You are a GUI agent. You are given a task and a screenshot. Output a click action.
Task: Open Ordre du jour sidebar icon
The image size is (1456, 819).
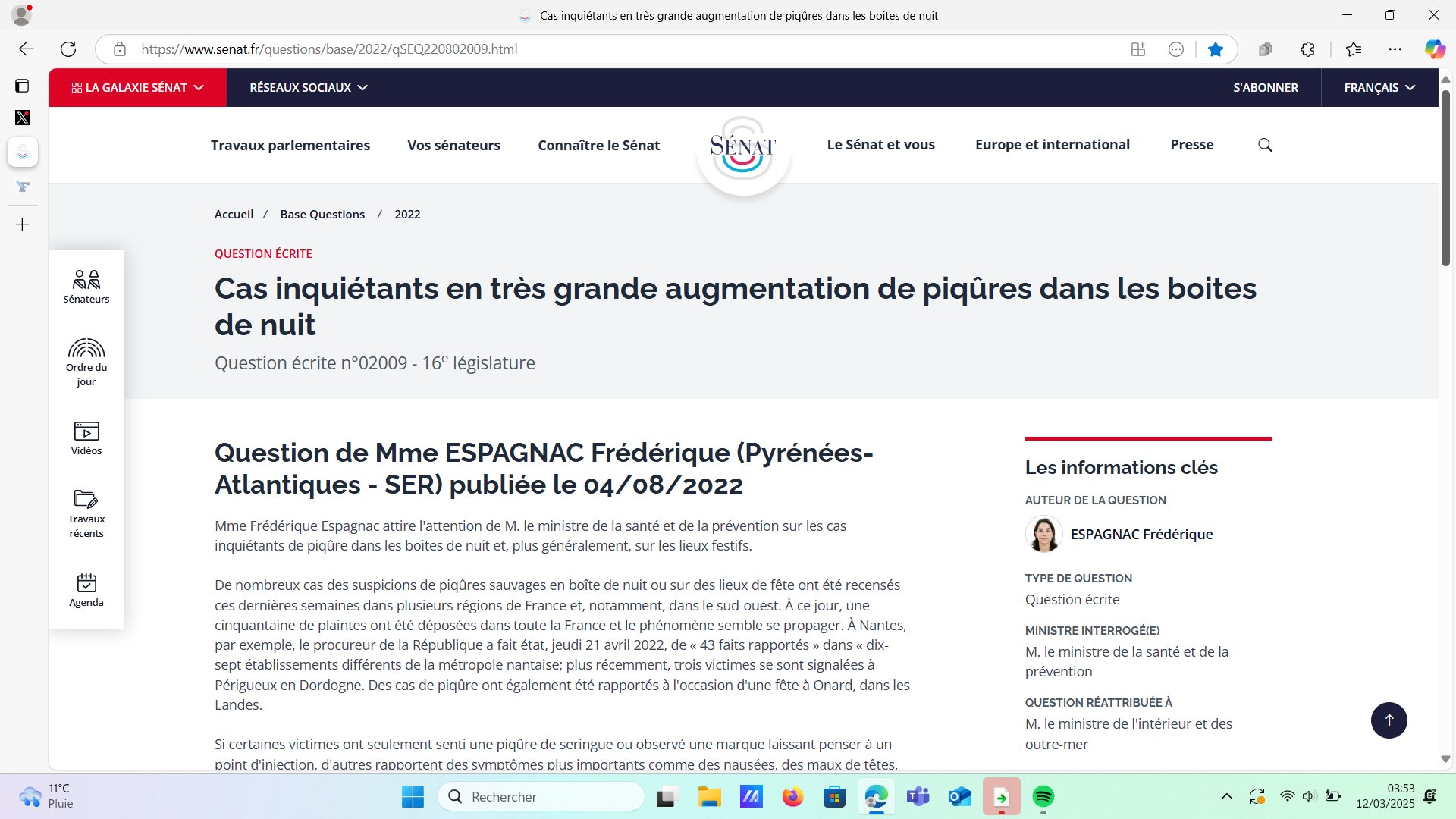pos(86,362)
